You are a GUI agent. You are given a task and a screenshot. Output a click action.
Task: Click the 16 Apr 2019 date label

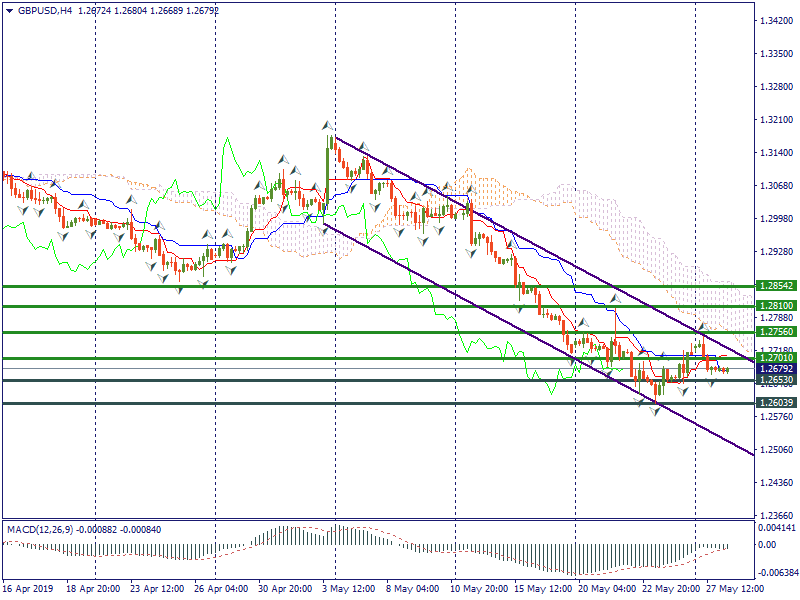coord(28,590)
